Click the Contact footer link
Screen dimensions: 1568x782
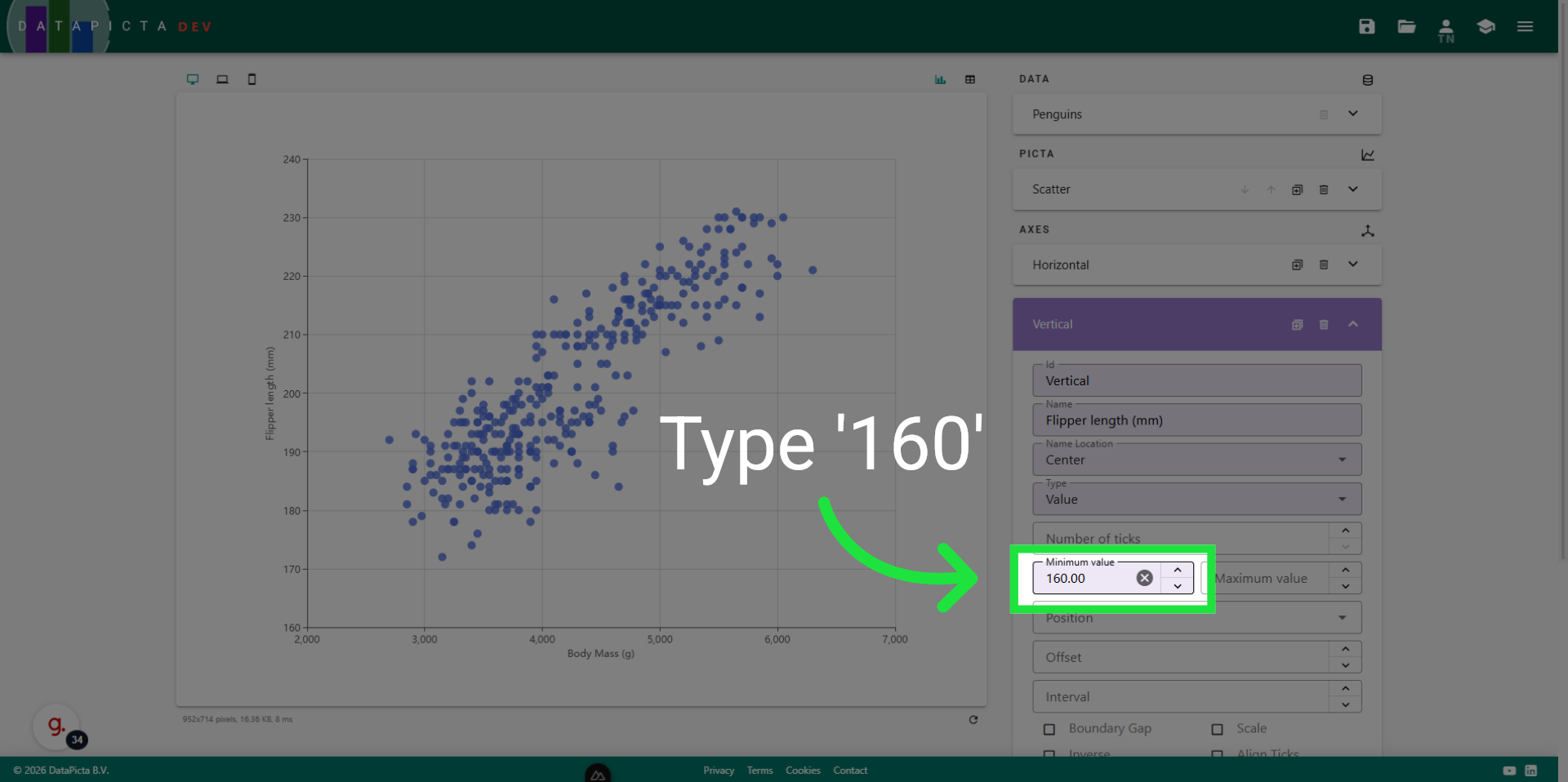[x=849, y=771]
